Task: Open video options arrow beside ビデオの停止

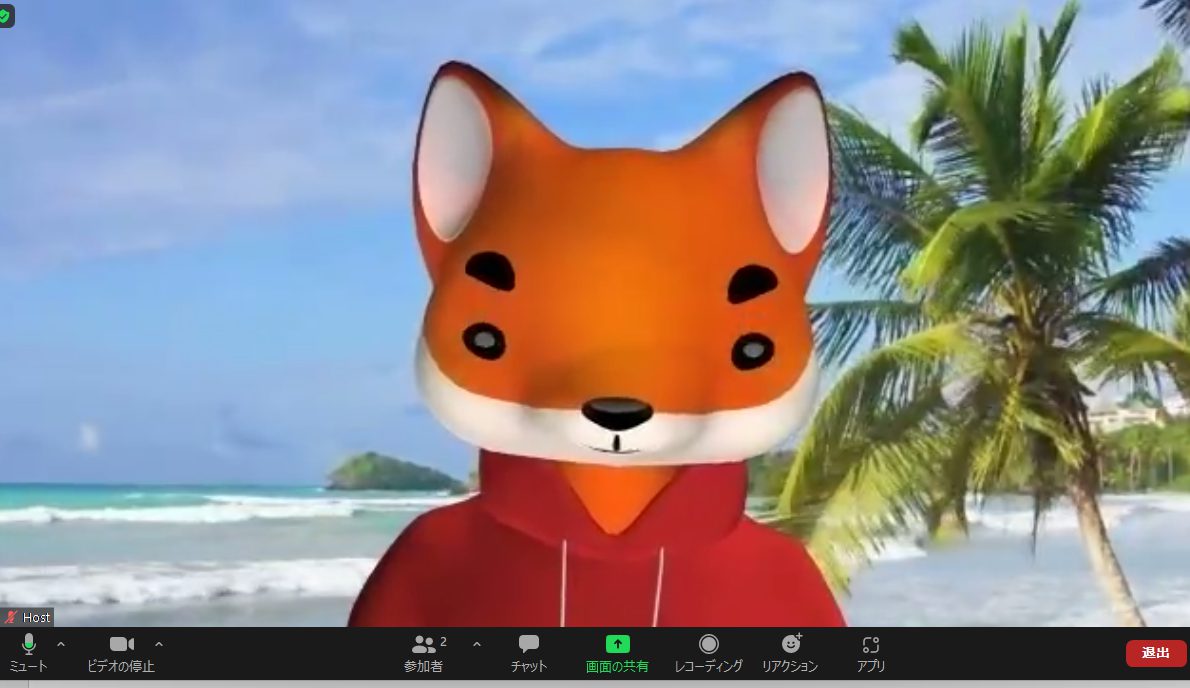Action: (159, 645)
